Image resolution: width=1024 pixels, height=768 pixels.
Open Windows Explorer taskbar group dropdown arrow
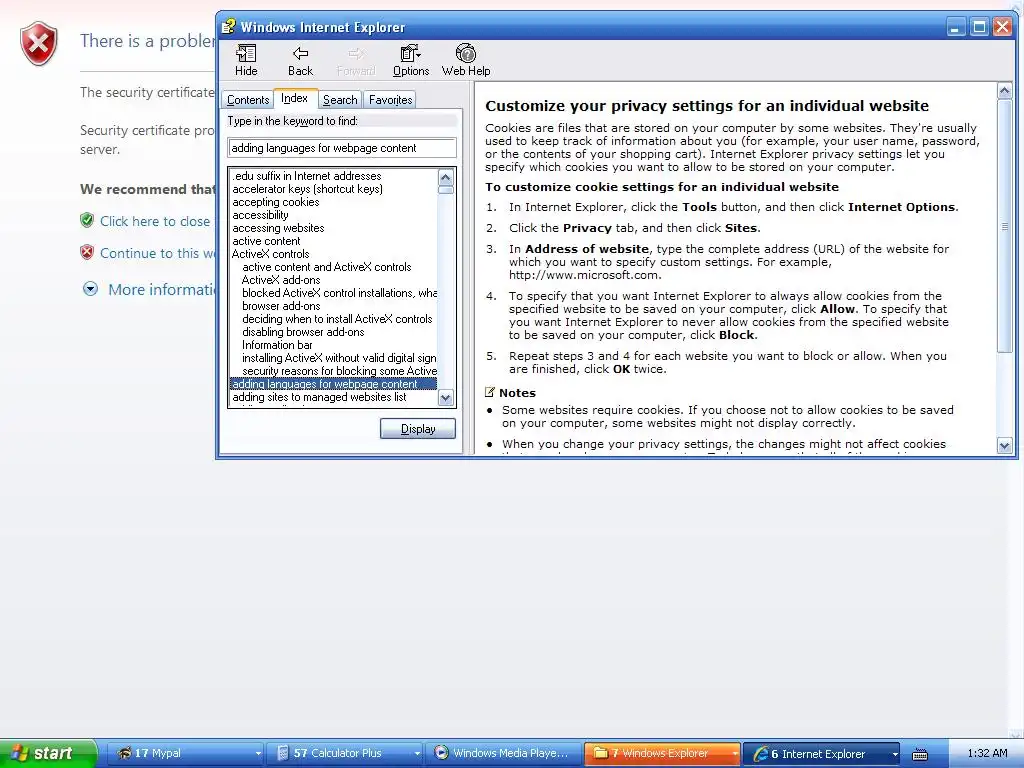click(x=735, y=754)
